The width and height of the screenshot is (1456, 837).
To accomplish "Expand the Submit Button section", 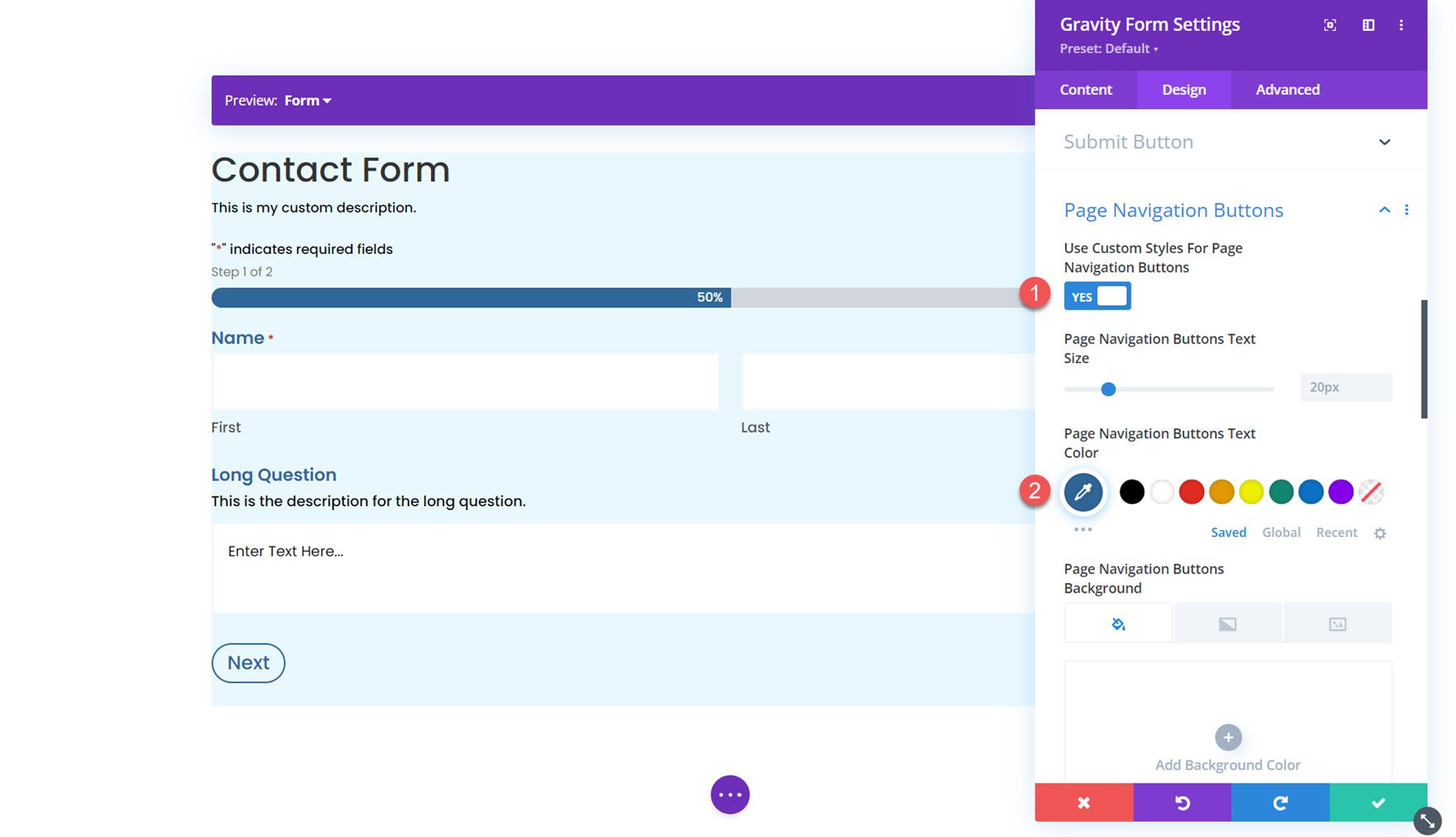I will click(x=1385, y=142).
